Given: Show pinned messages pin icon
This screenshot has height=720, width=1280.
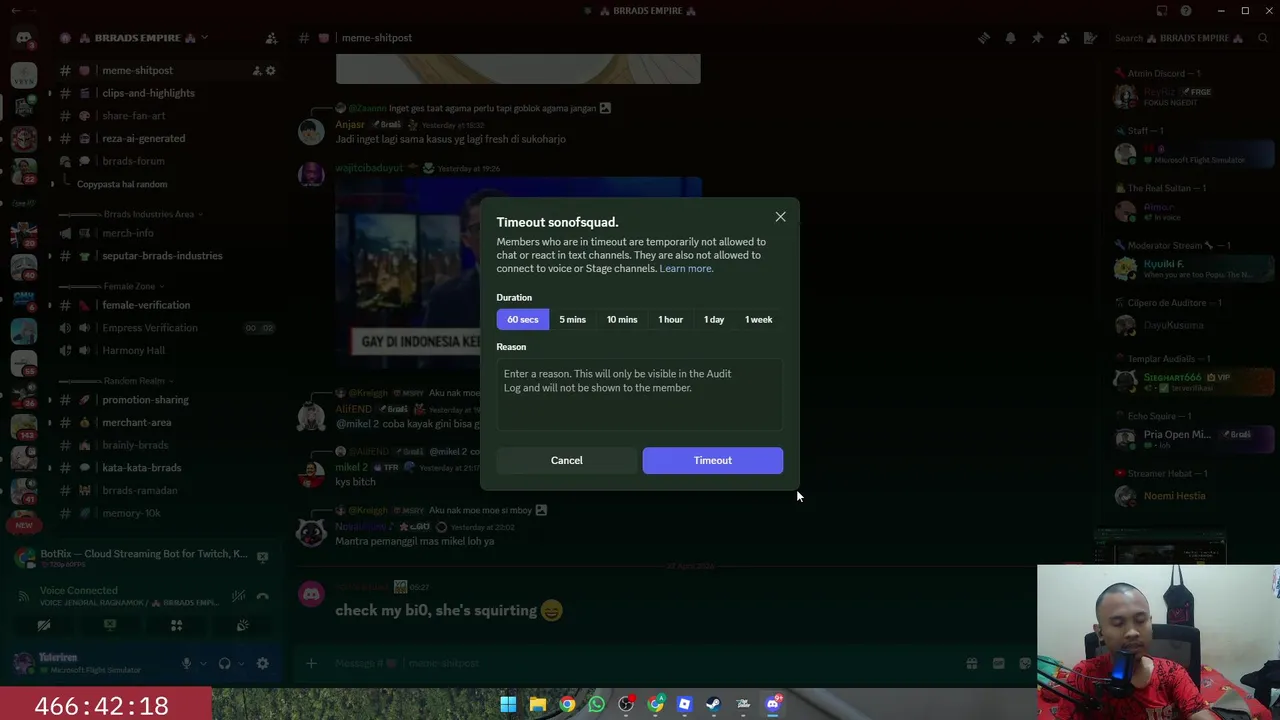Looking at the screenshot, I should pos(1037,38).
